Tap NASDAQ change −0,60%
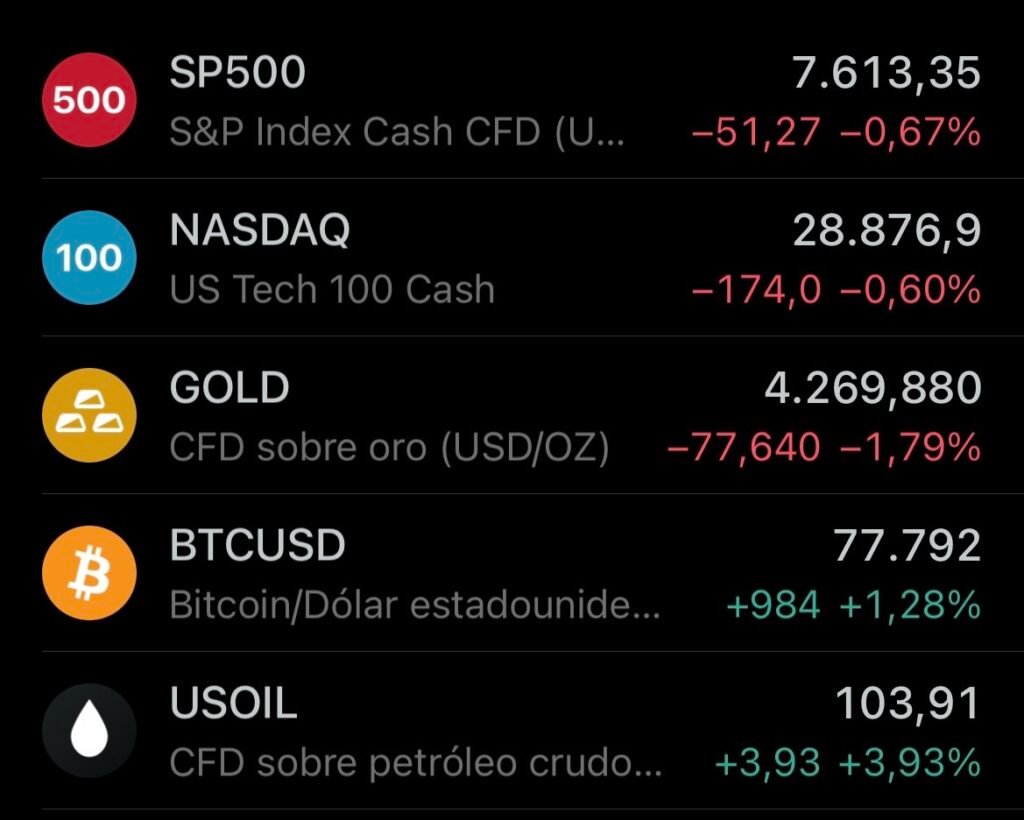The height and width of the screenshot is (820, 1024). point(910,290)
